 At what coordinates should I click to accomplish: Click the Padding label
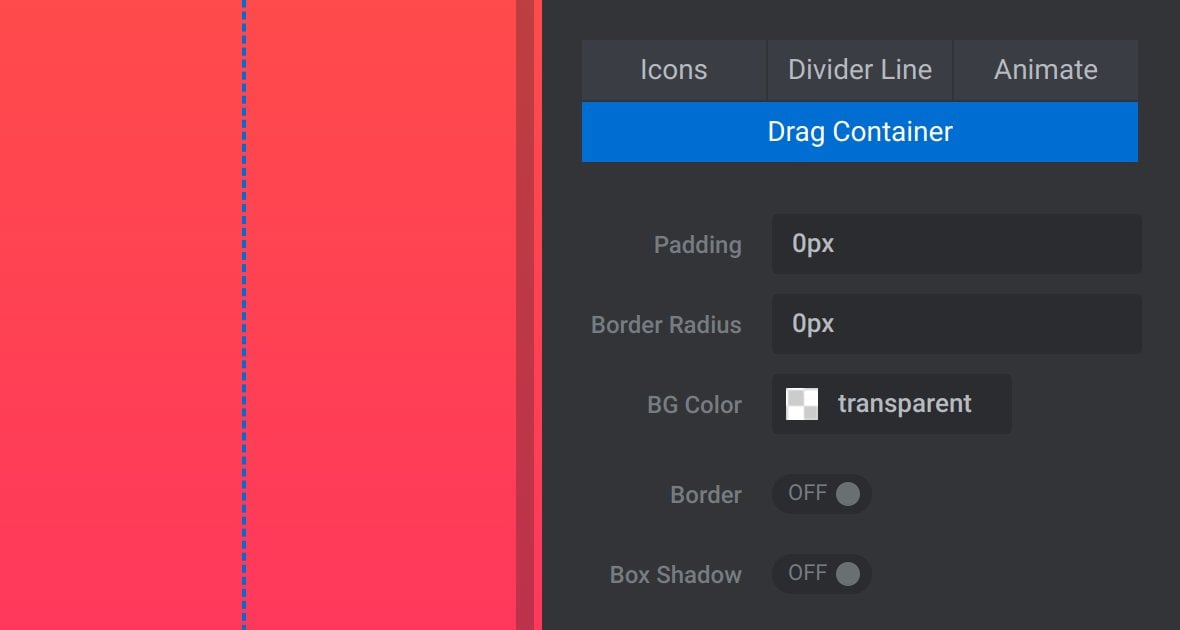(x=697, y=245)
